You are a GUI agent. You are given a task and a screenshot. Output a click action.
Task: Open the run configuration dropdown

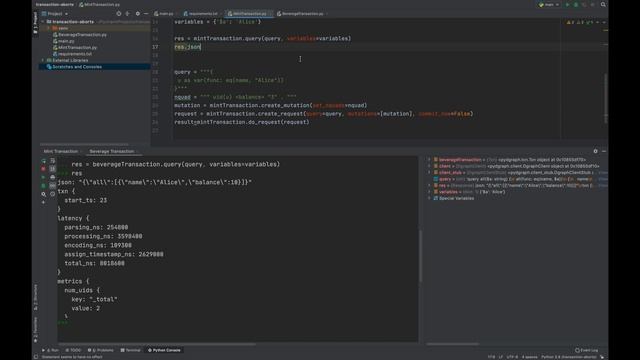[x=549, y=4]
